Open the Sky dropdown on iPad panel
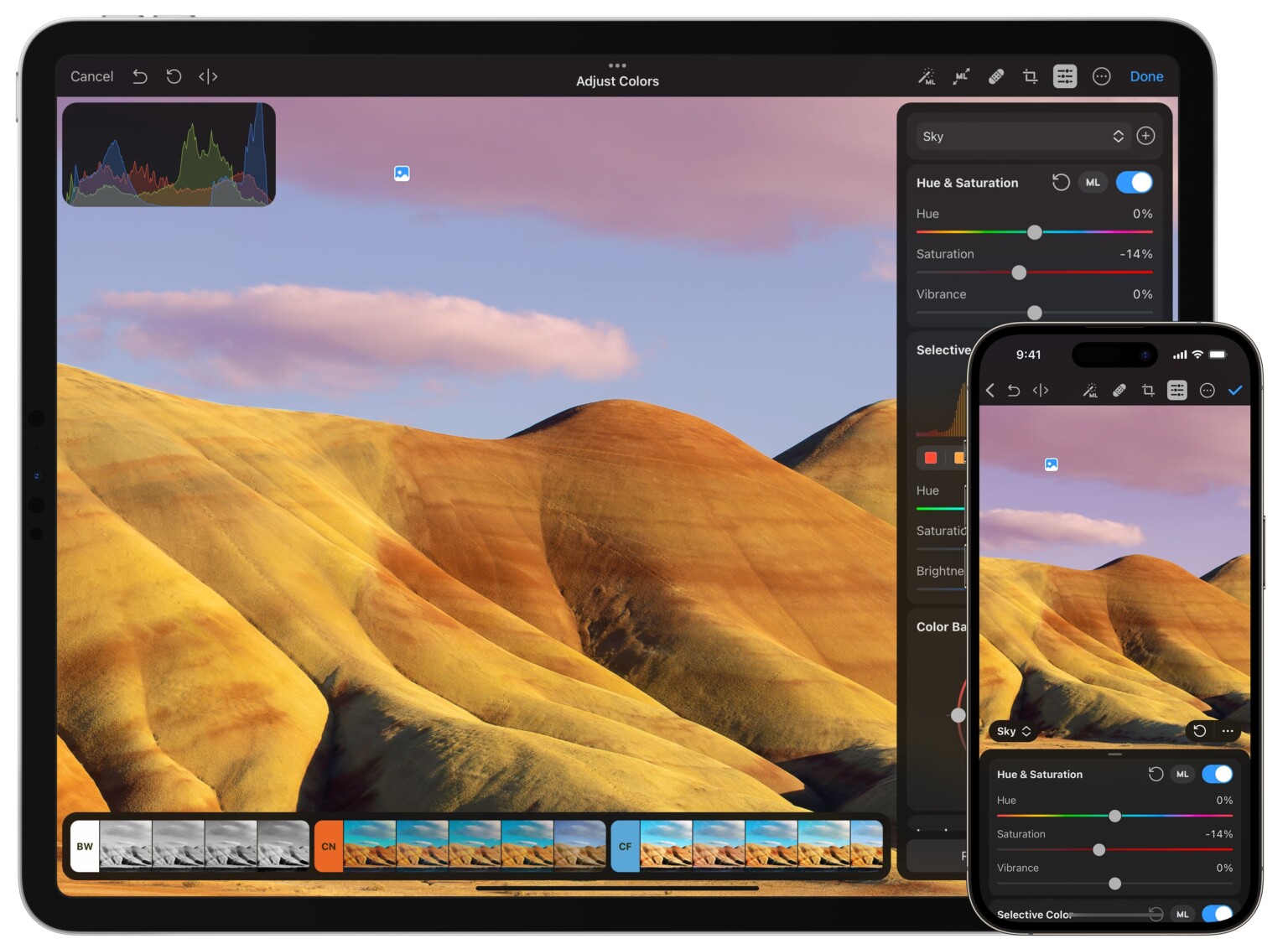The width and height of the screenshot is (1288, 949). 1021,136
